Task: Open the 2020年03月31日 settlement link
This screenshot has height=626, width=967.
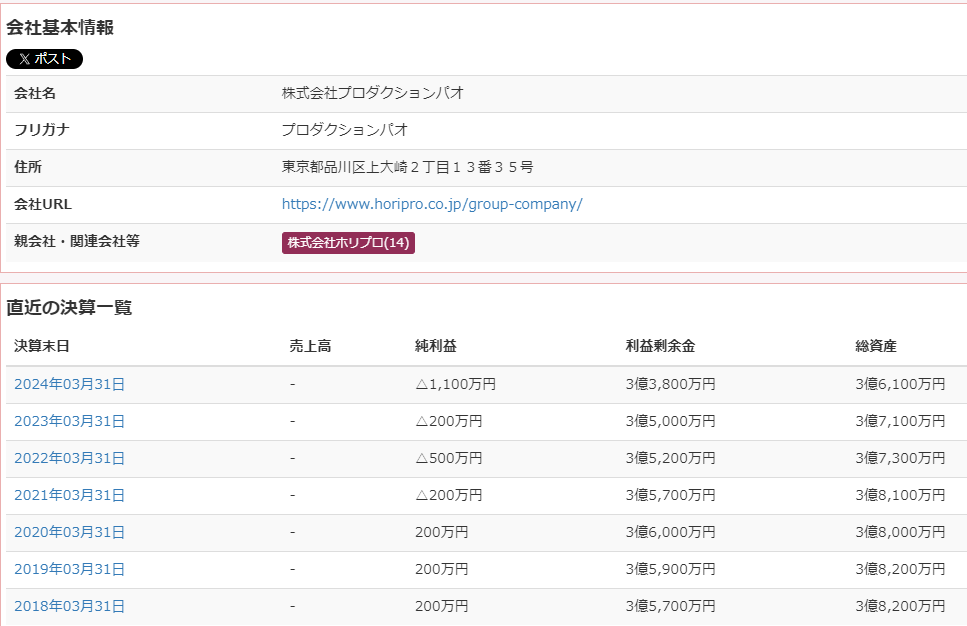Action: click(69, 532)
